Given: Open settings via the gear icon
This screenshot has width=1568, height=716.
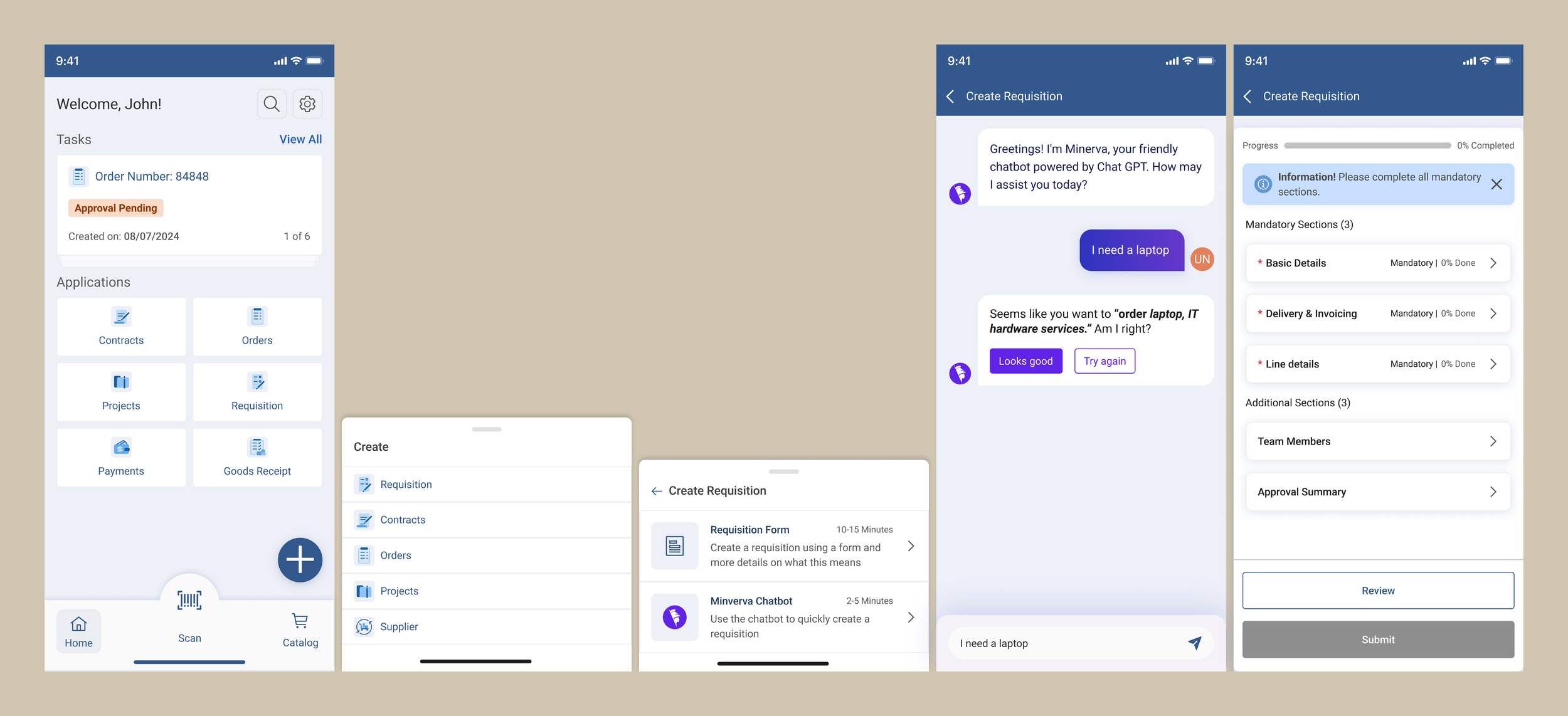Looking at the screenshot, I should point(307,104).
